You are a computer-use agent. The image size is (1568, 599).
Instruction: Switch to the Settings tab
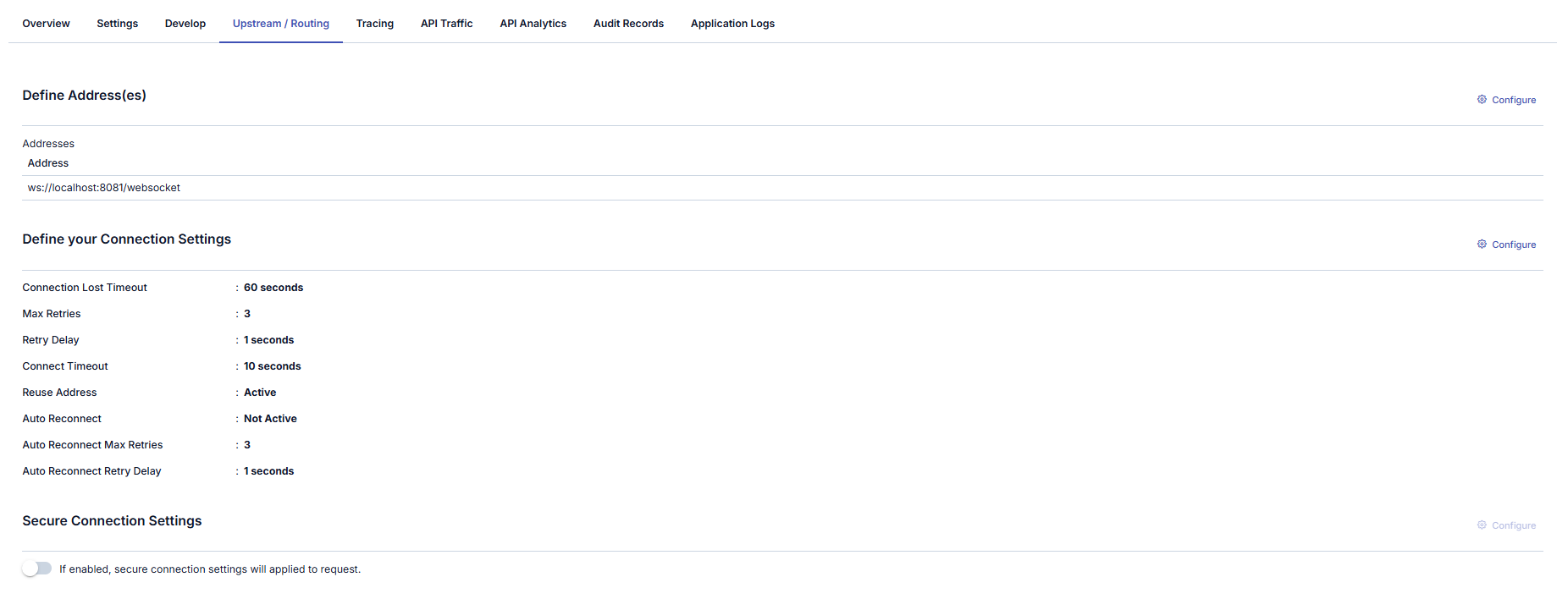(x=117, y=24)
